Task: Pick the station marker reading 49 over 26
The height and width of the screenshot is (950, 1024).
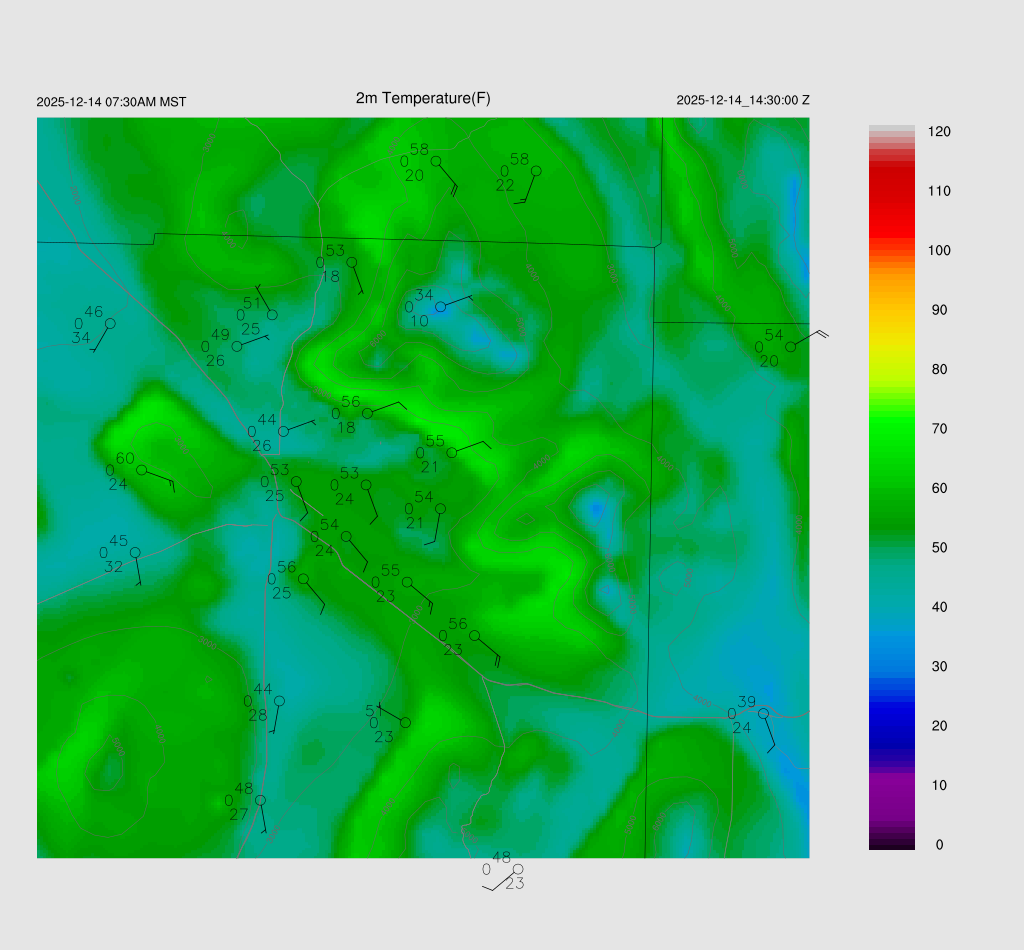Action: pyautogui.click(x=237, y=346)
